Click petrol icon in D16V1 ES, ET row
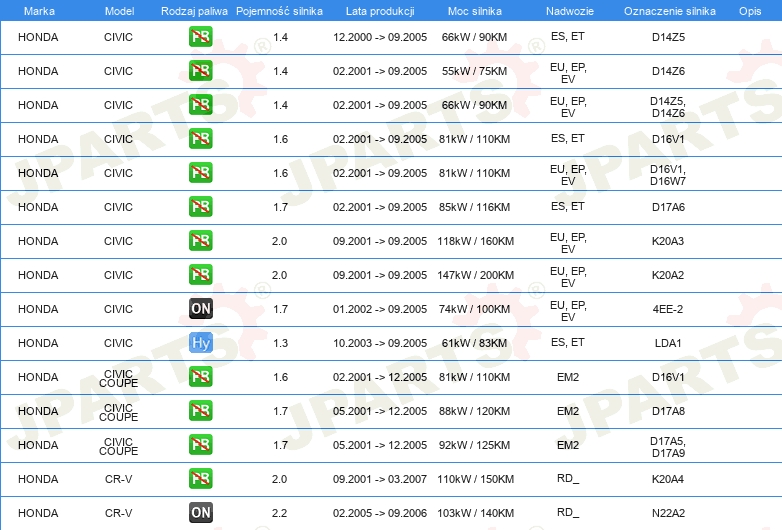Viewport: 782px width, 530px height. [200, 139]
